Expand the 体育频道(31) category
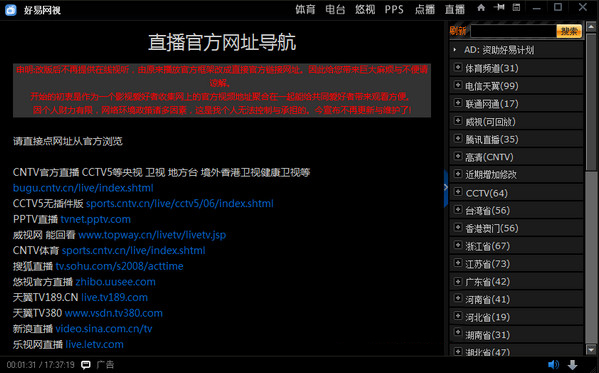599x373 pixels. [x=458, y=67]
